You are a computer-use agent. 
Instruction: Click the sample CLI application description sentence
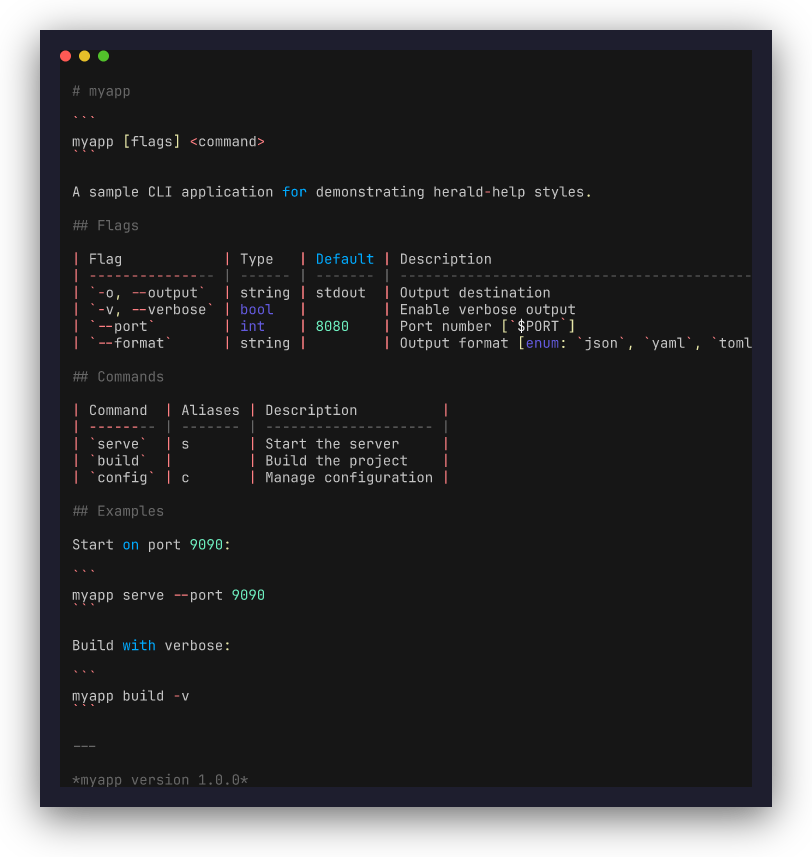click(x=332, y=192)
